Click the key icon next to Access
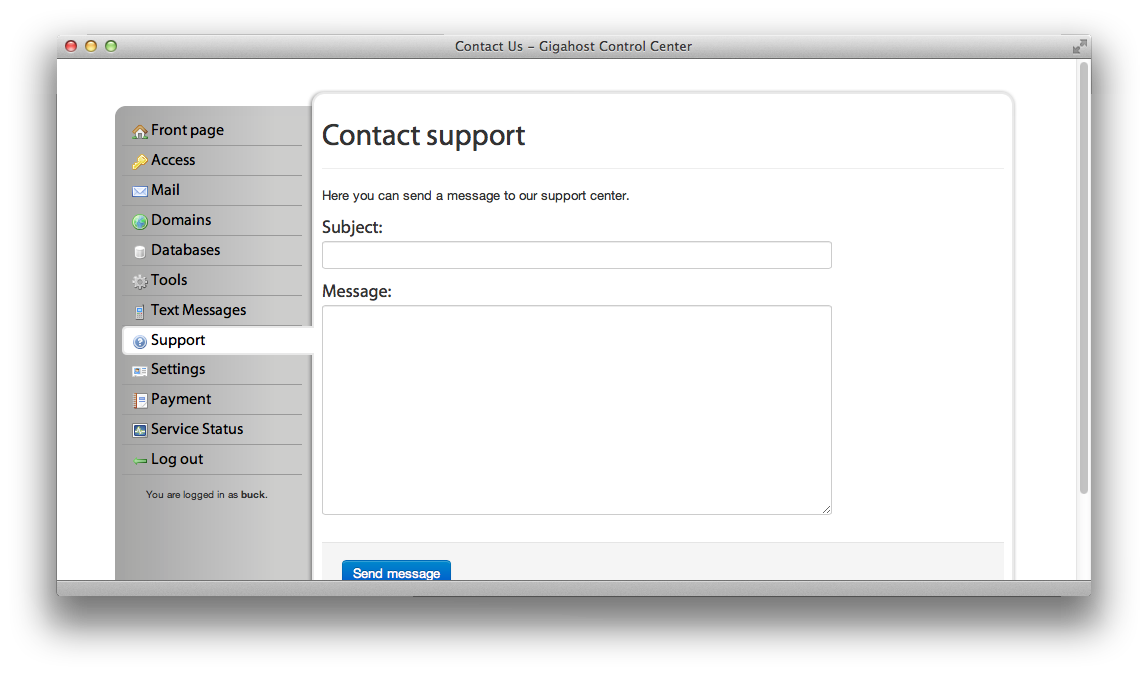The width and height of the screenshot is (1148, 675). [x=140, y=162]
